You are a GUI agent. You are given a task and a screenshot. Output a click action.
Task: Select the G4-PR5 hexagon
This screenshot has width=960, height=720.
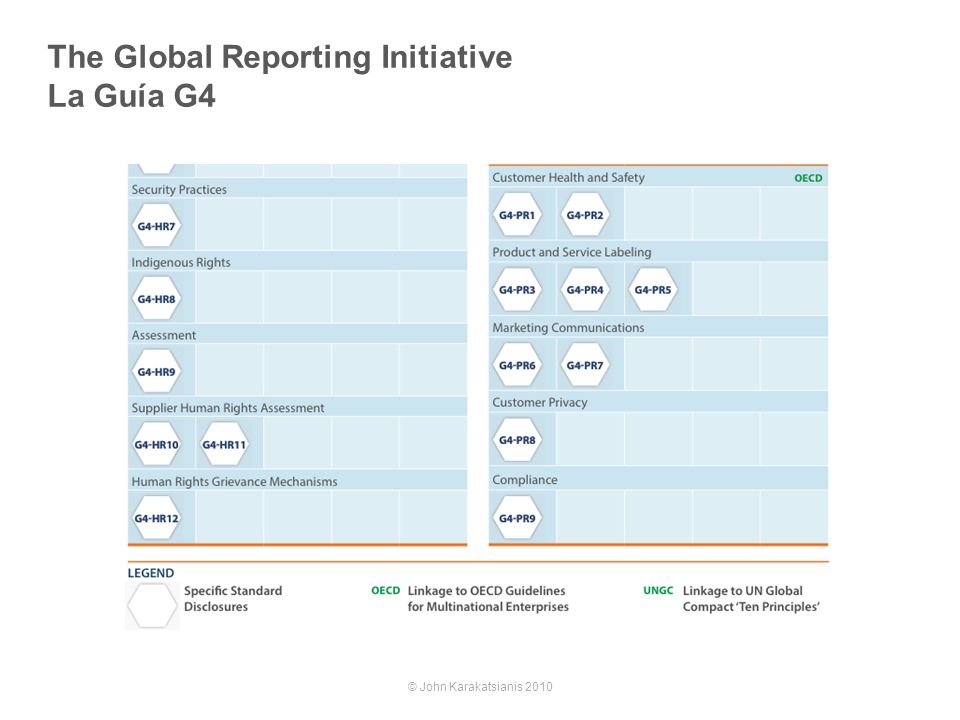click(653, 290)
